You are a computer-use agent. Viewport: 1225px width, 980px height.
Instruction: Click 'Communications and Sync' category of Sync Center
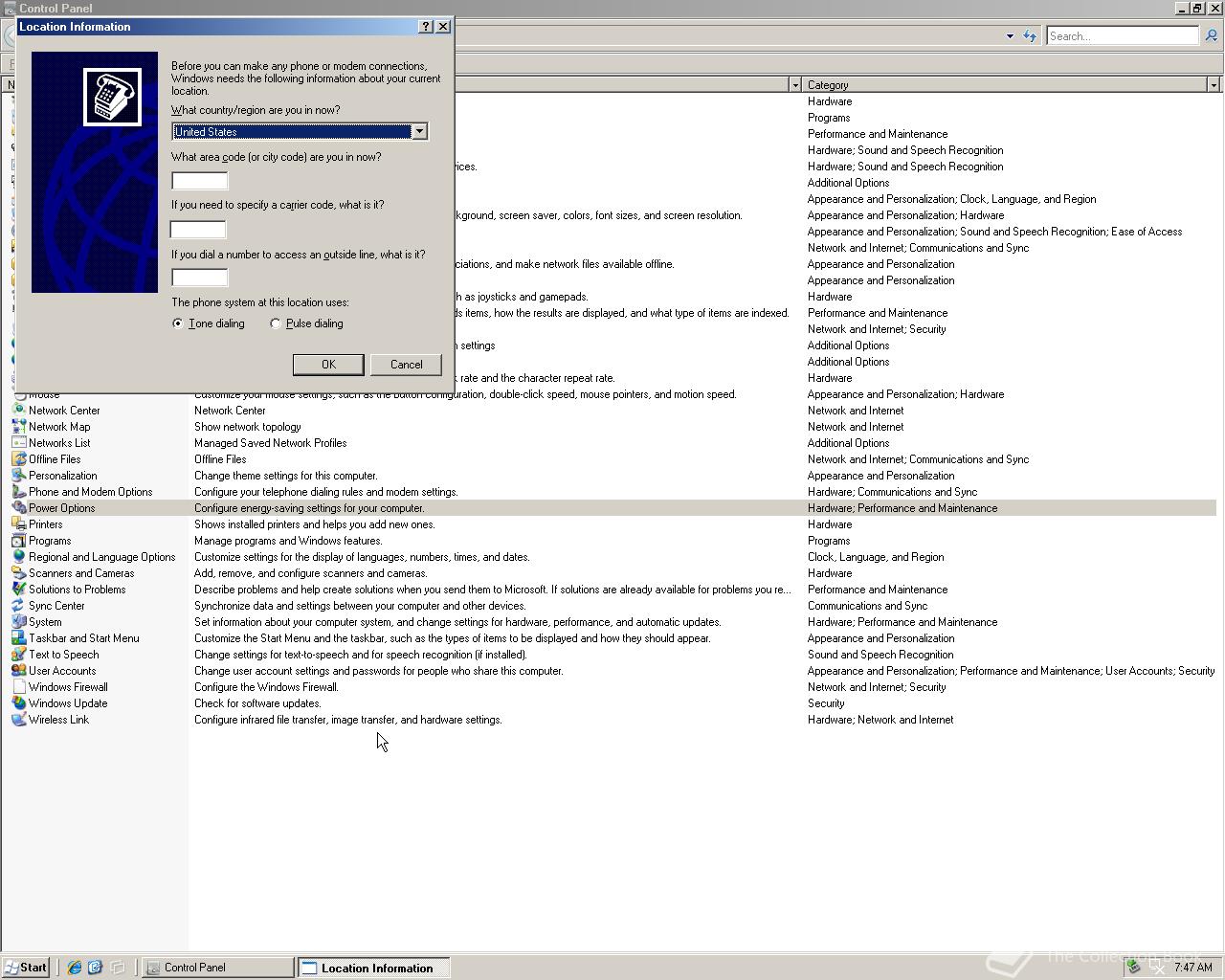[x=867, y=606]
